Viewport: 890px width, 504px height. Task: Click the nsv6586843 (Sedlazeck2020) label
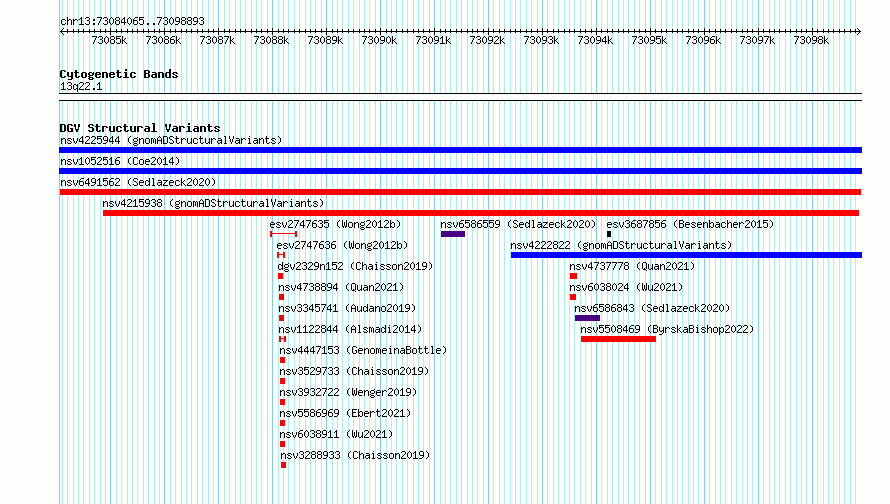point(652,308)
